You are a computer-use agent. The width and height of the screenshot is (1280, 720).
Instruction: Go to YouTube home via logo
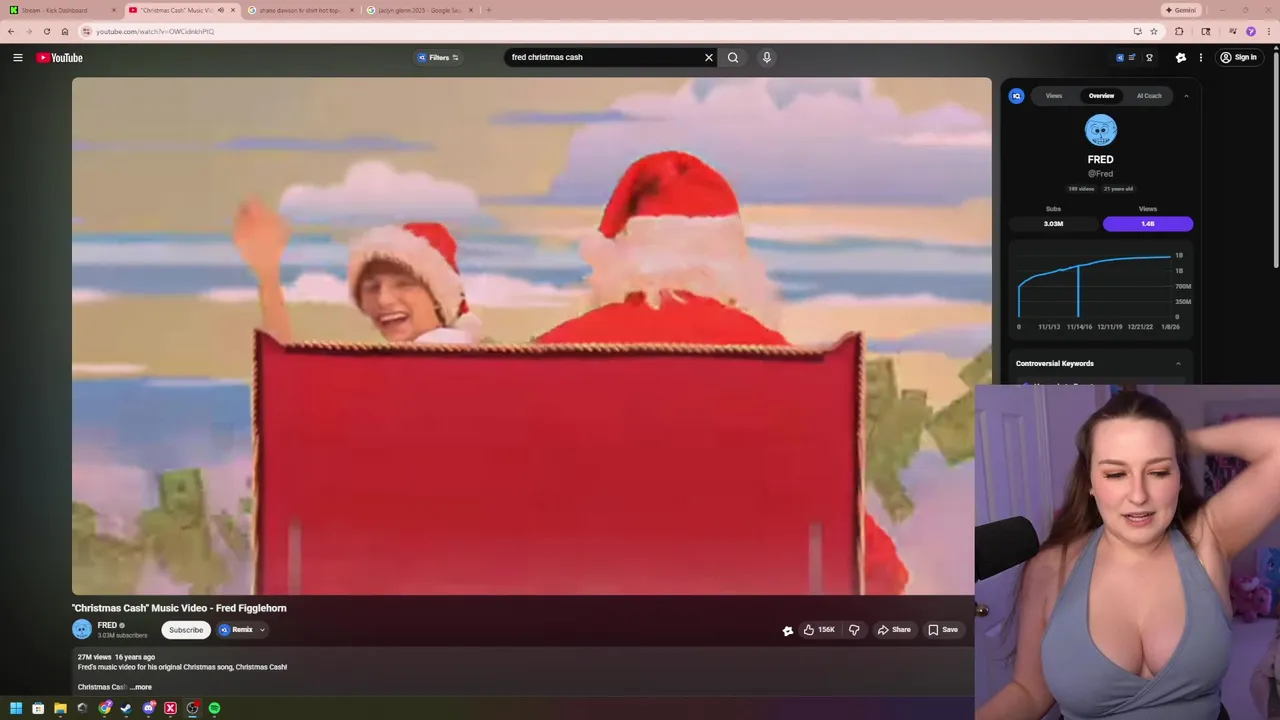click(x=59, y=57)
